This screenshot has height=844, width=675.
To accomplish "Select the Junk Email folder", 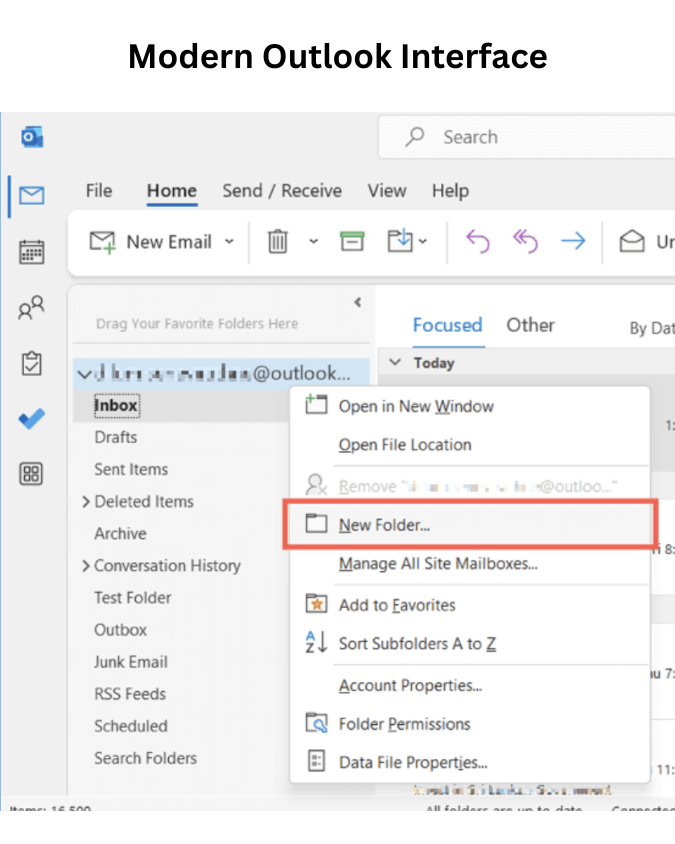I will [131, 662].
